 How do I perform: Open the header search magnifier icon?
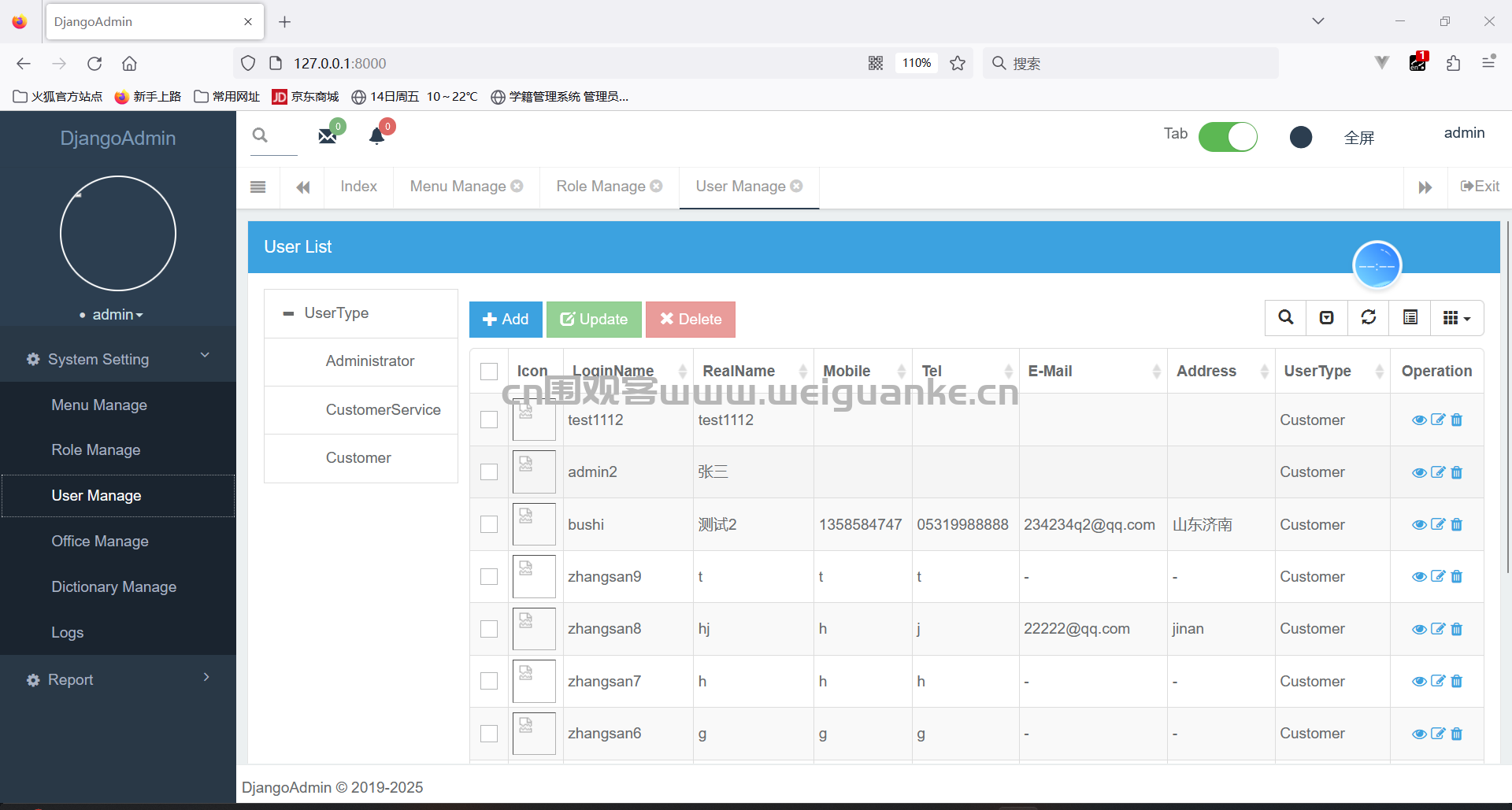(260, 135)
